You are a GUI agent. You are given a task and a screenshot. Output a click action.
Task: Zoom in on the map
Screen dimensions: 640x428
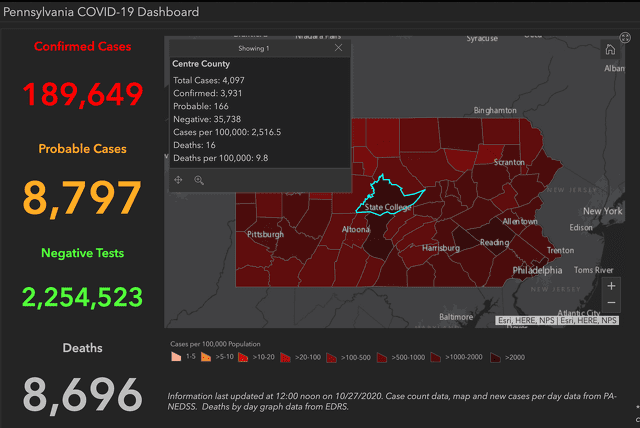(x=612, y=285)
